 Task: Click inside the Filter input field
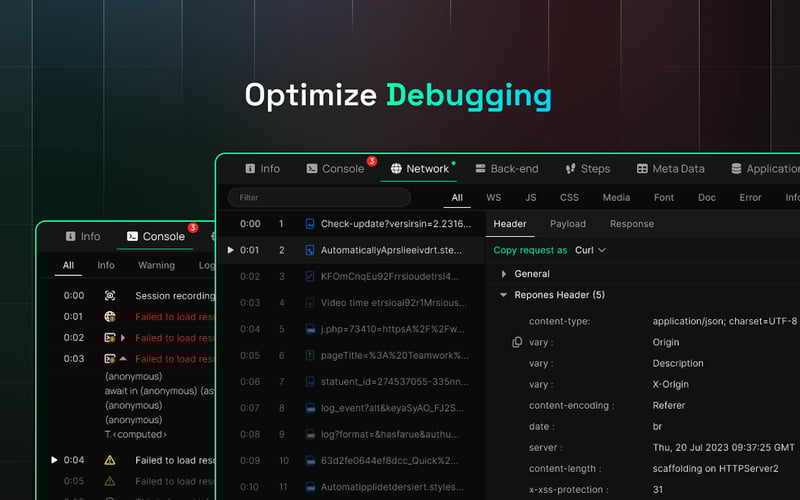(x=319, y=197)
